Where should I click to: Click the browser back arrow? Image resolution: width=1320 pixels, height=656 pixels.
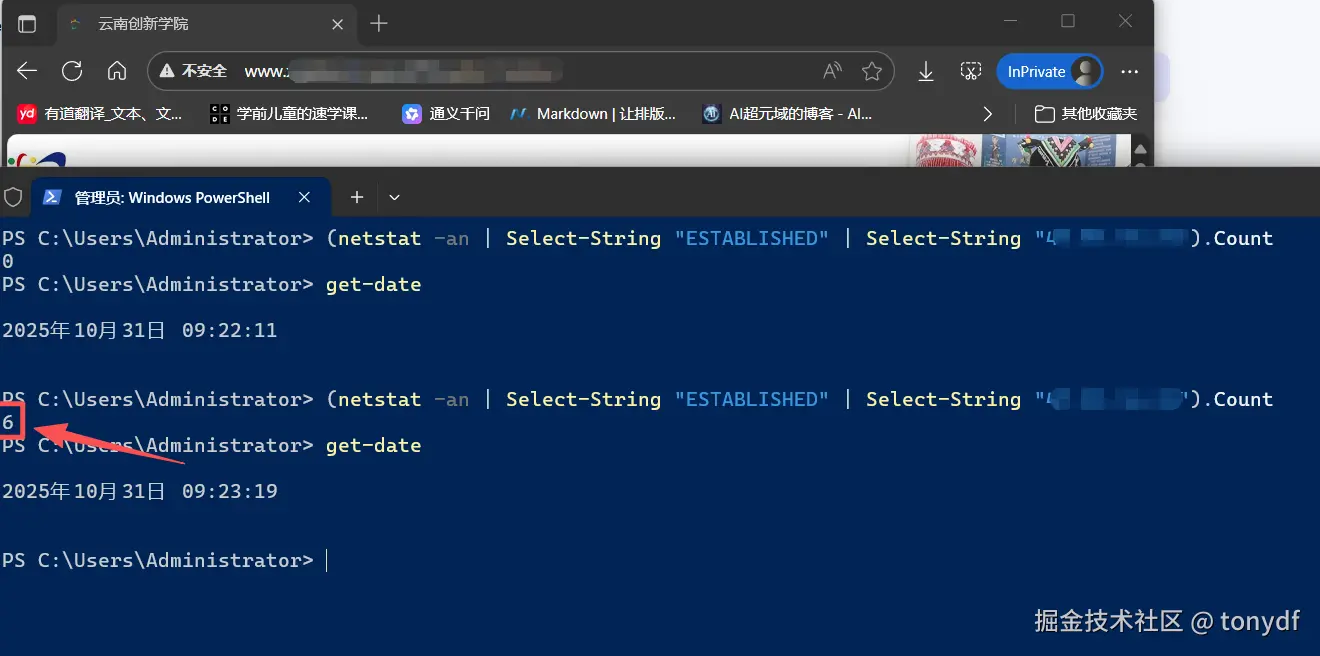(x=27, y=71)
